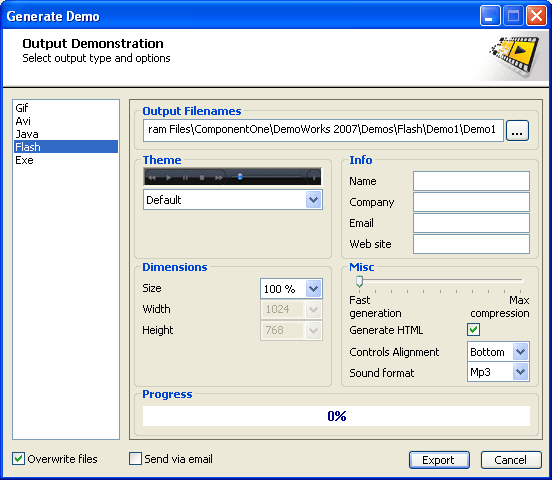Select Gif output type
Viewport: 552px width, 480px height.
[x=66, y=108]
